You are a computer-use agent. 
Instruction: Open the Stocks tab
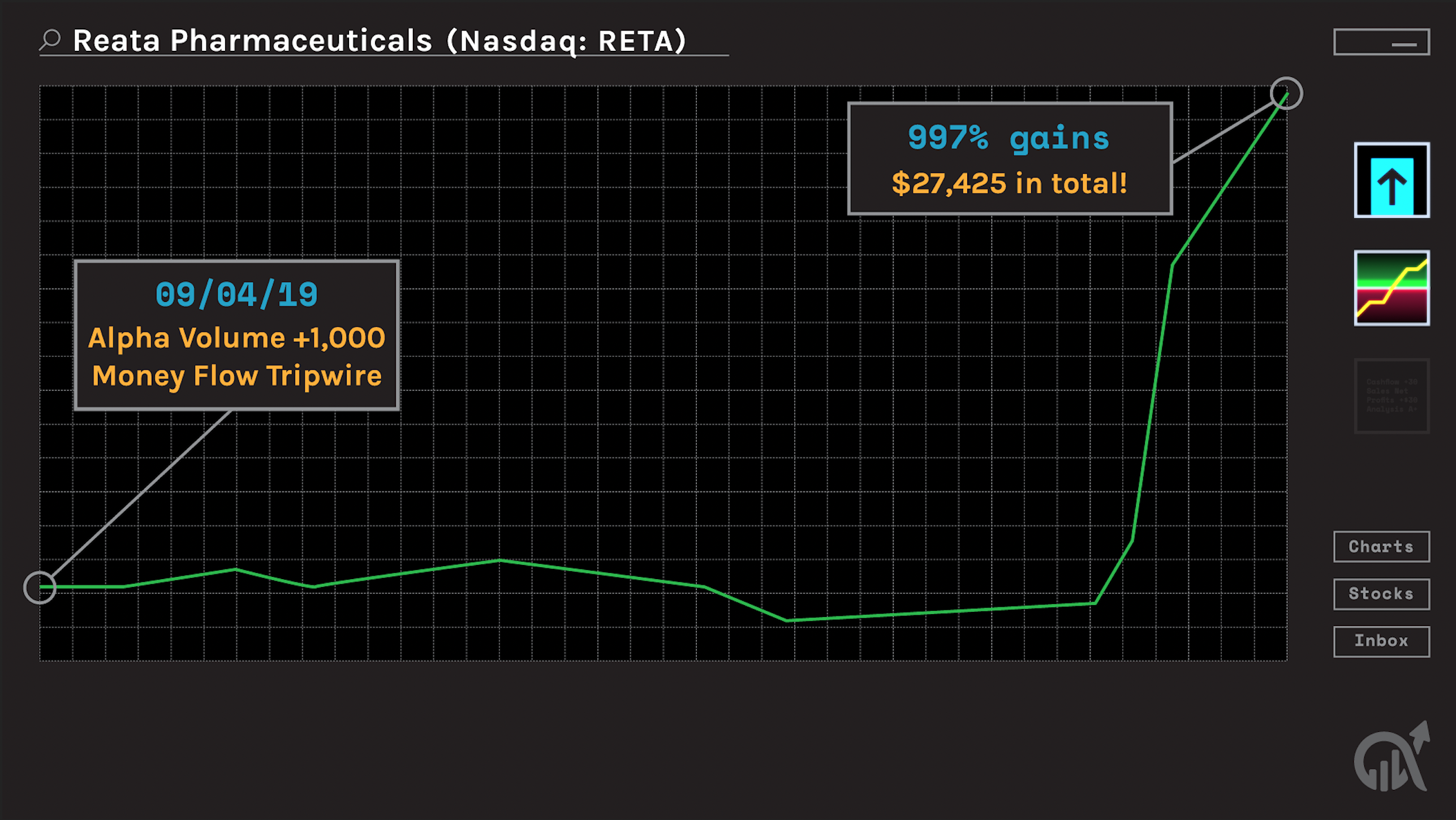[x=1381, y=594]
